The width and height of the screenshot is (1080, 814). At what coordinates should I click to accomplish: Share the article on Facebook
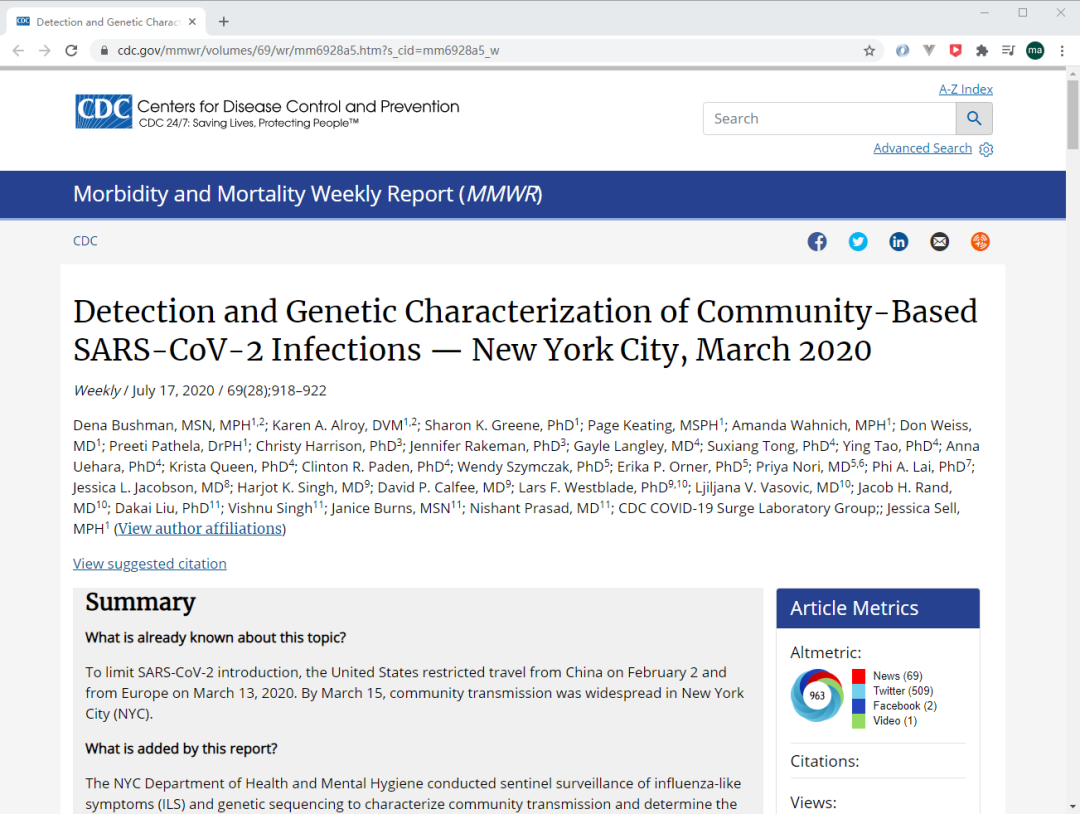[817, 241]
